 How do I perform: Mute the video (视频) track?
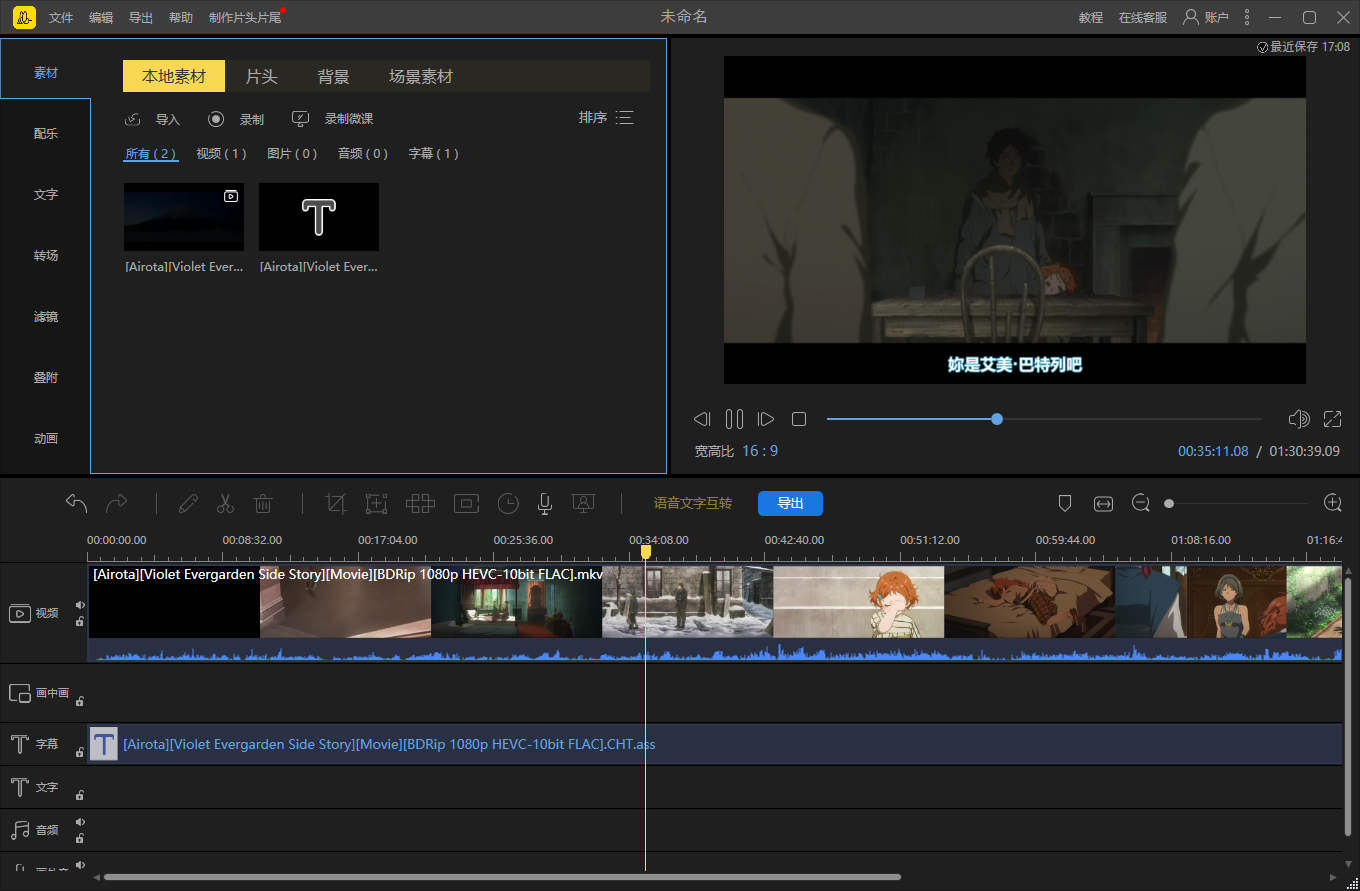(80, 605)
